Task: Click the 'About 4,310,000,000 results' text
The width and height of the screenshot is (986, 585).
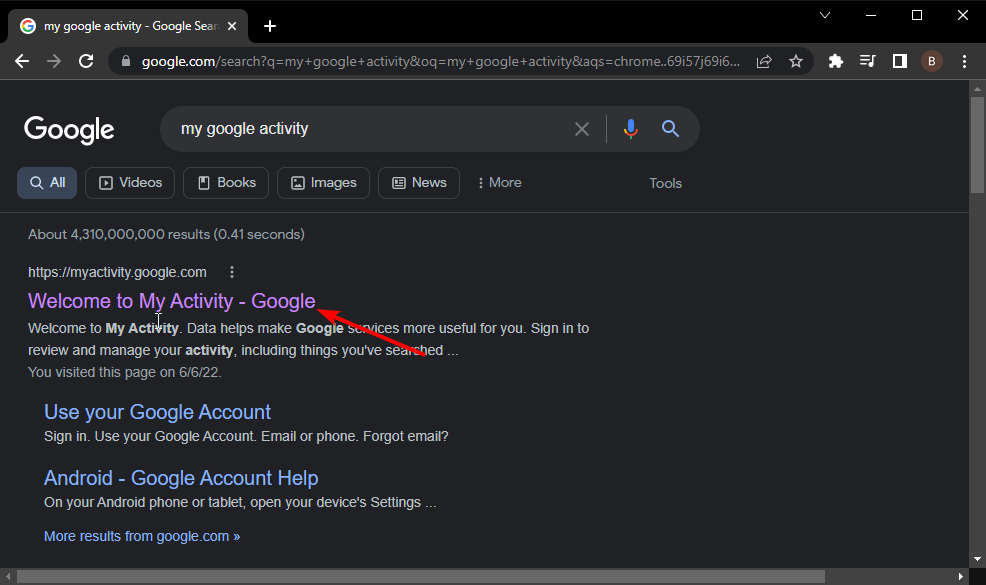Action: tap(166, 234)
